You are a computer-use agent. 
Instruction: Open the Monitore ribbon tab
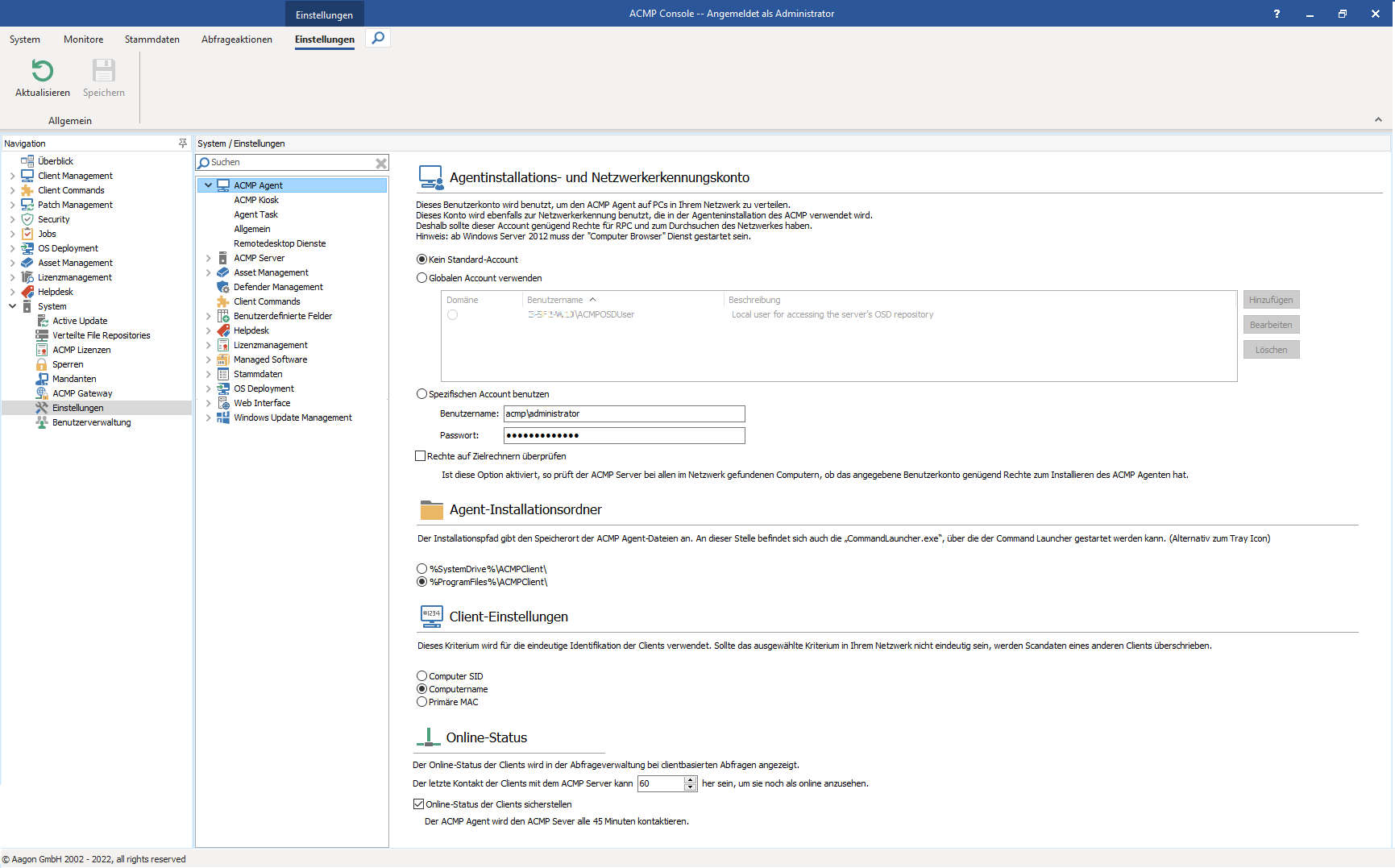84,39
